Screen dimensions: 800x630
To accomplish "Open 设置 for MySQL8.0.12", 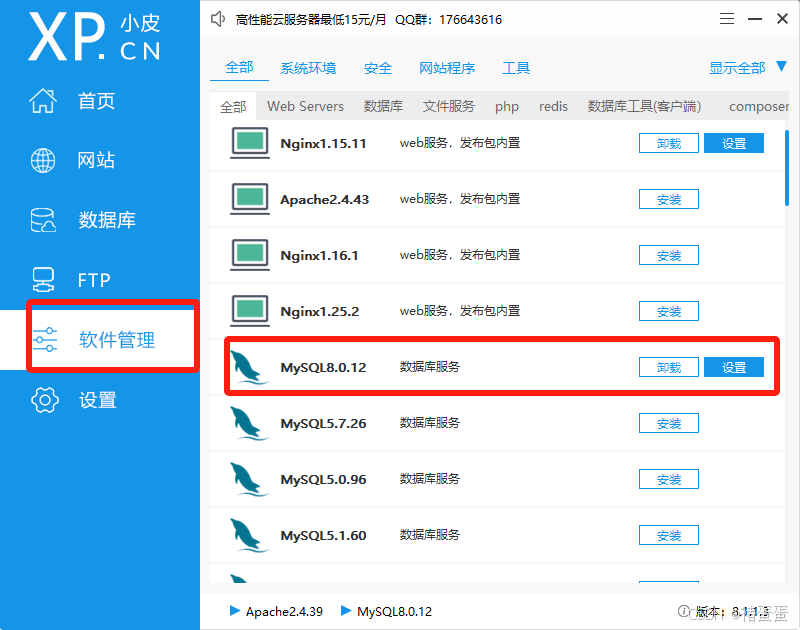I will click(734, 367).
